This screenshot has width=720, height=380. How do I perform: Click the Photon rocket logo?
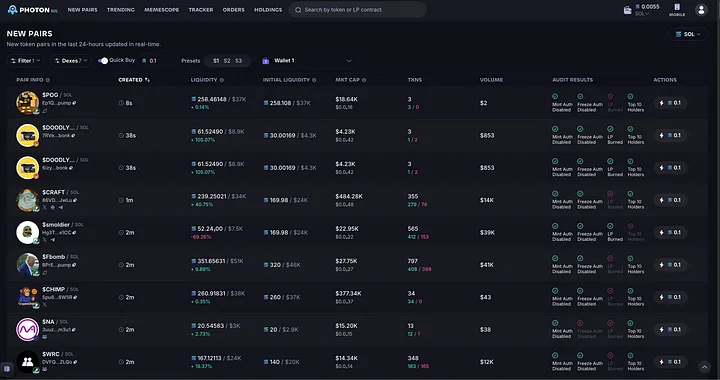12,10
